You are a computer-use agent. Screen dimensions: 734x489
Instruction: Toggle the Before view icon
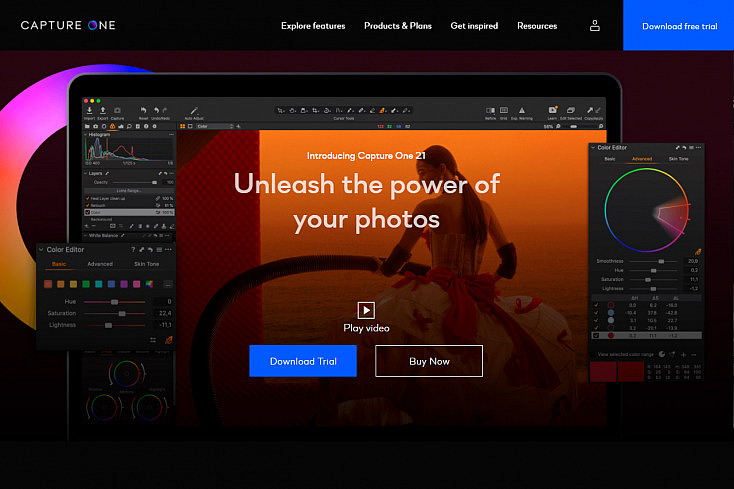(490, 110)
